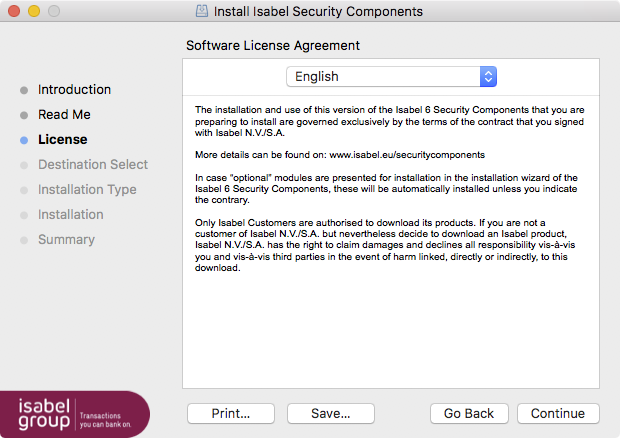Click inside the license agreement text area
This screenshot has height=438, width=620.
click(391, 242)
